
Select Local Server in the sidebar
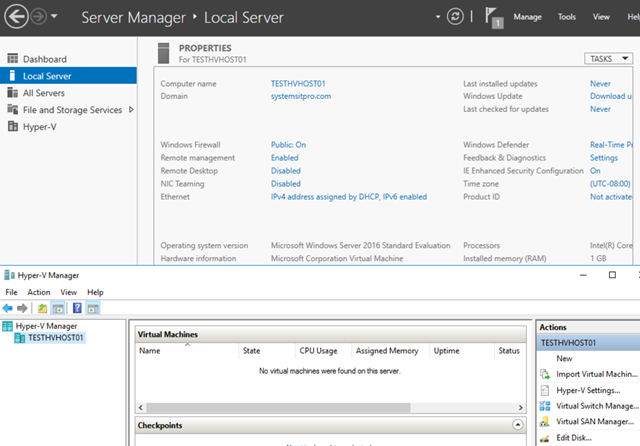tap(68, 76)
